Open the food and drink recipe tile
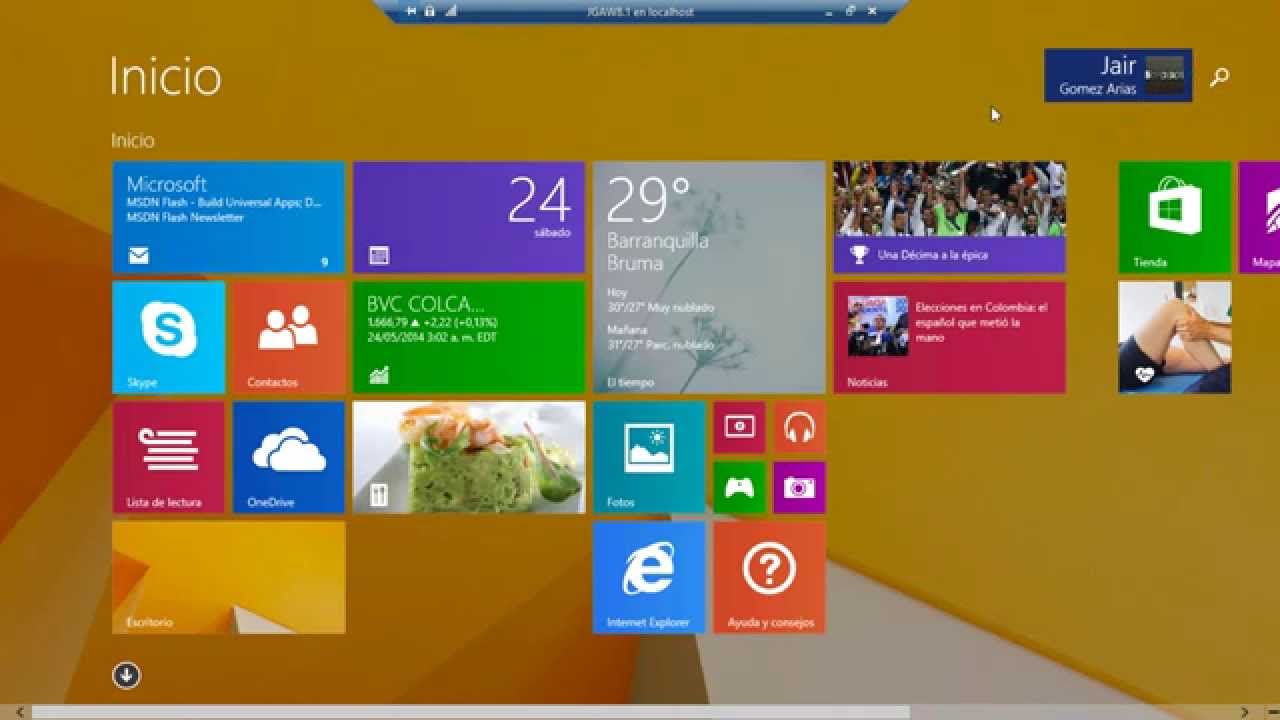This screenshot has width=1280, height=720. tap(469, 457)
